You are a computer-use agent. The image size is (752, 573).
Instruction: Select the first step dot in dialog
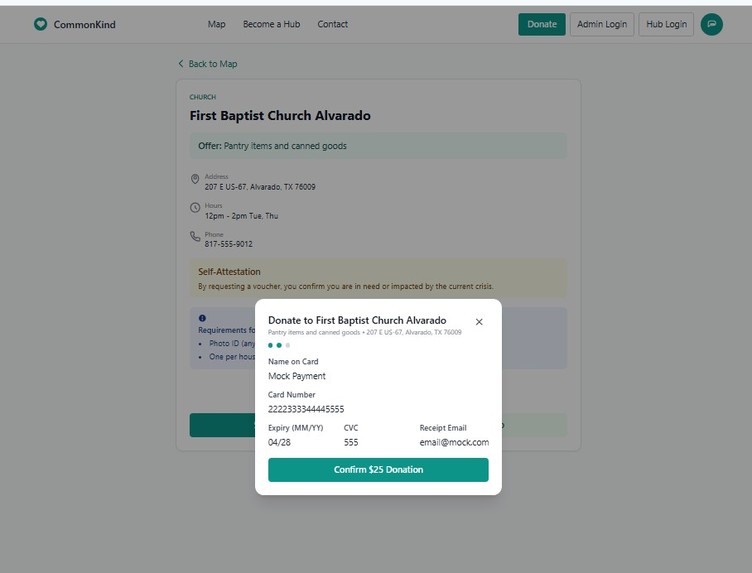coord(270,345)
